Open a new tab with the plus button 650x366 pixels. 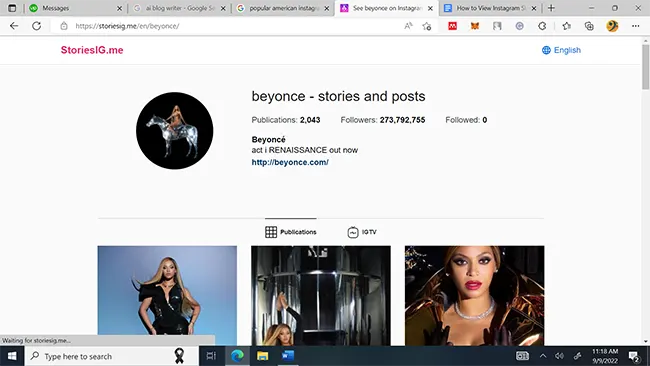pyautogui.click(x=551, y=8)
